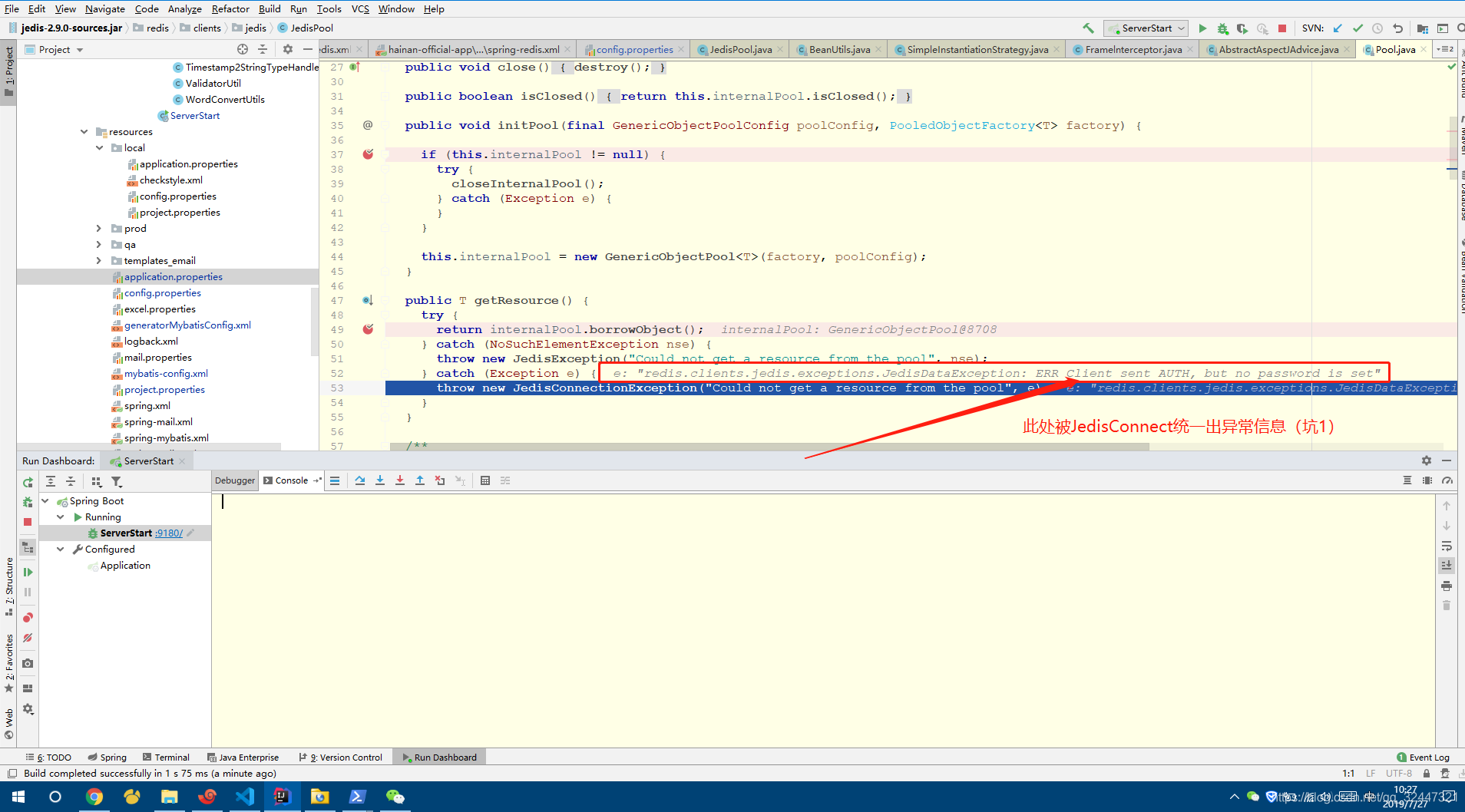Image resolution: width=1465 pixels, height=812 pixels.
Task: Switch to the Debugger tab
Action: (235, 480)
